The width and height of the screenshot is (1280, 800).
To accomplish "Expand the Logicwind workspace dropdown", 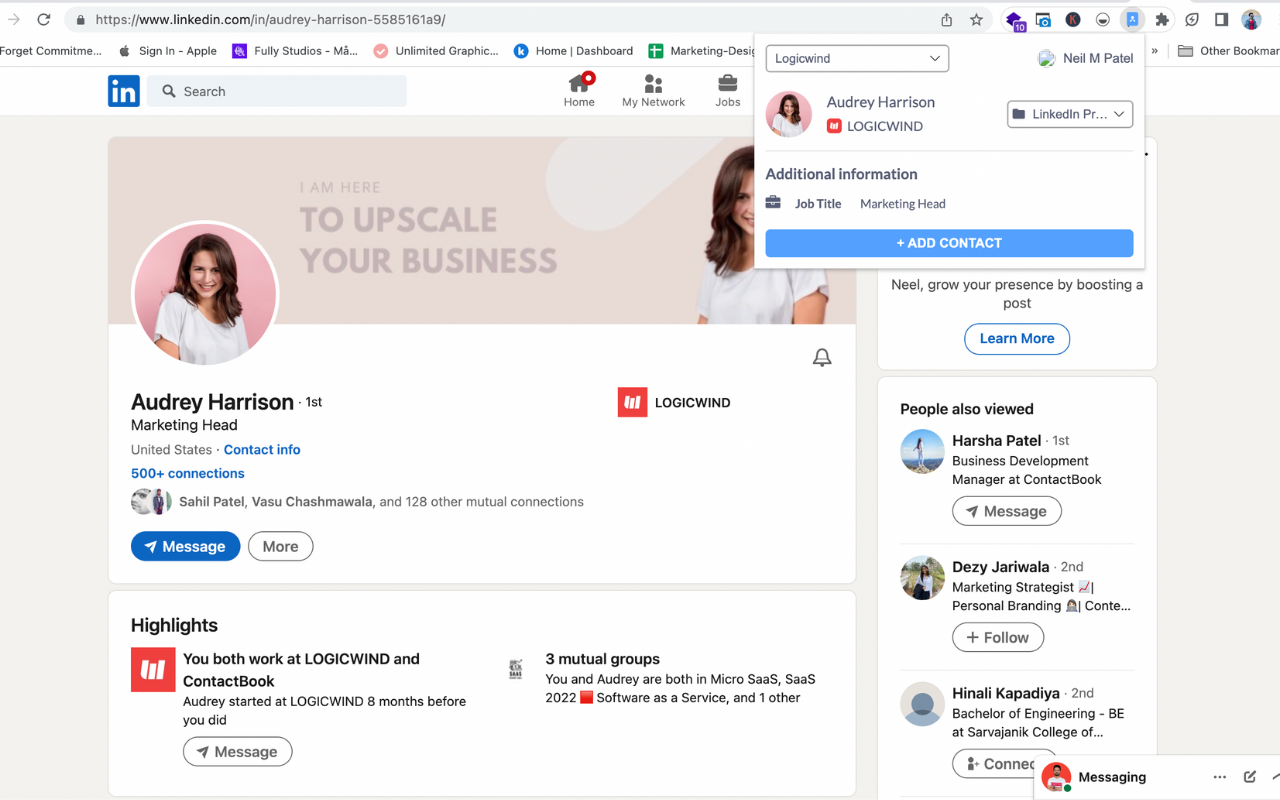I will click(857, 58).
